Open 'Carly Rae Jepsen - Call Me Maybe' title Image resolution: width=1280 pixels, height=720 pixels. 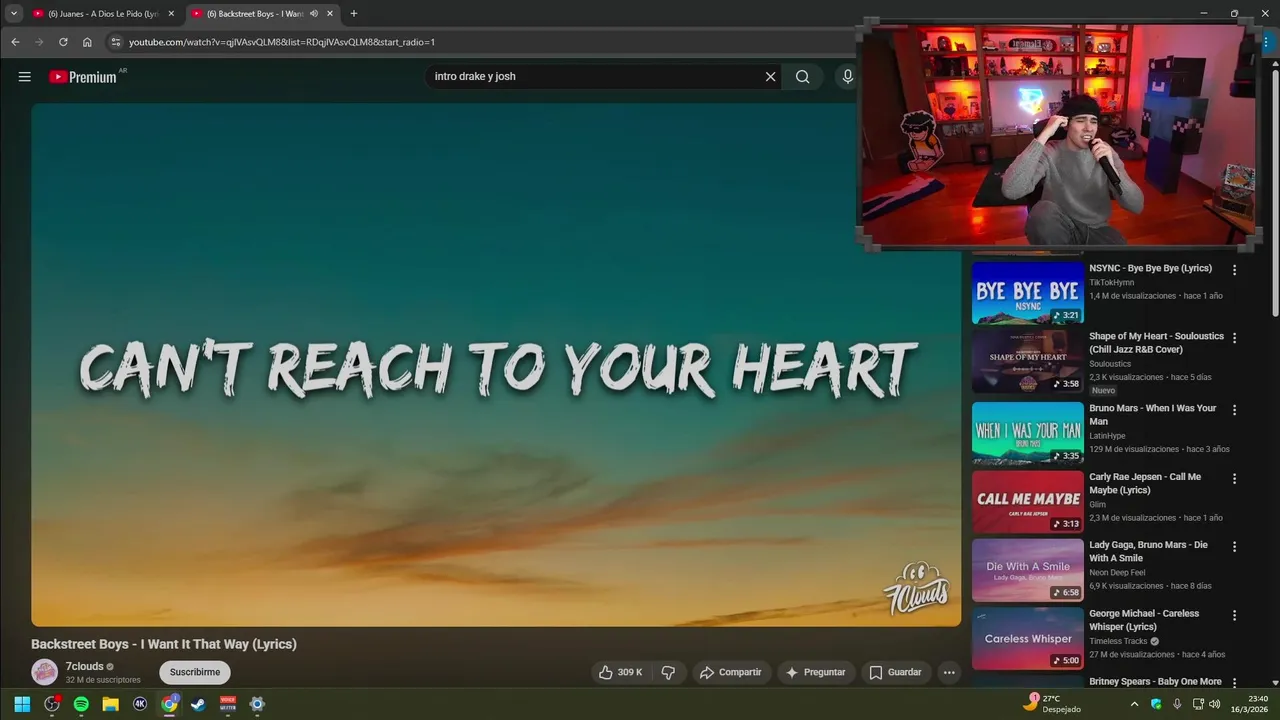click(x=1145, y=483)
